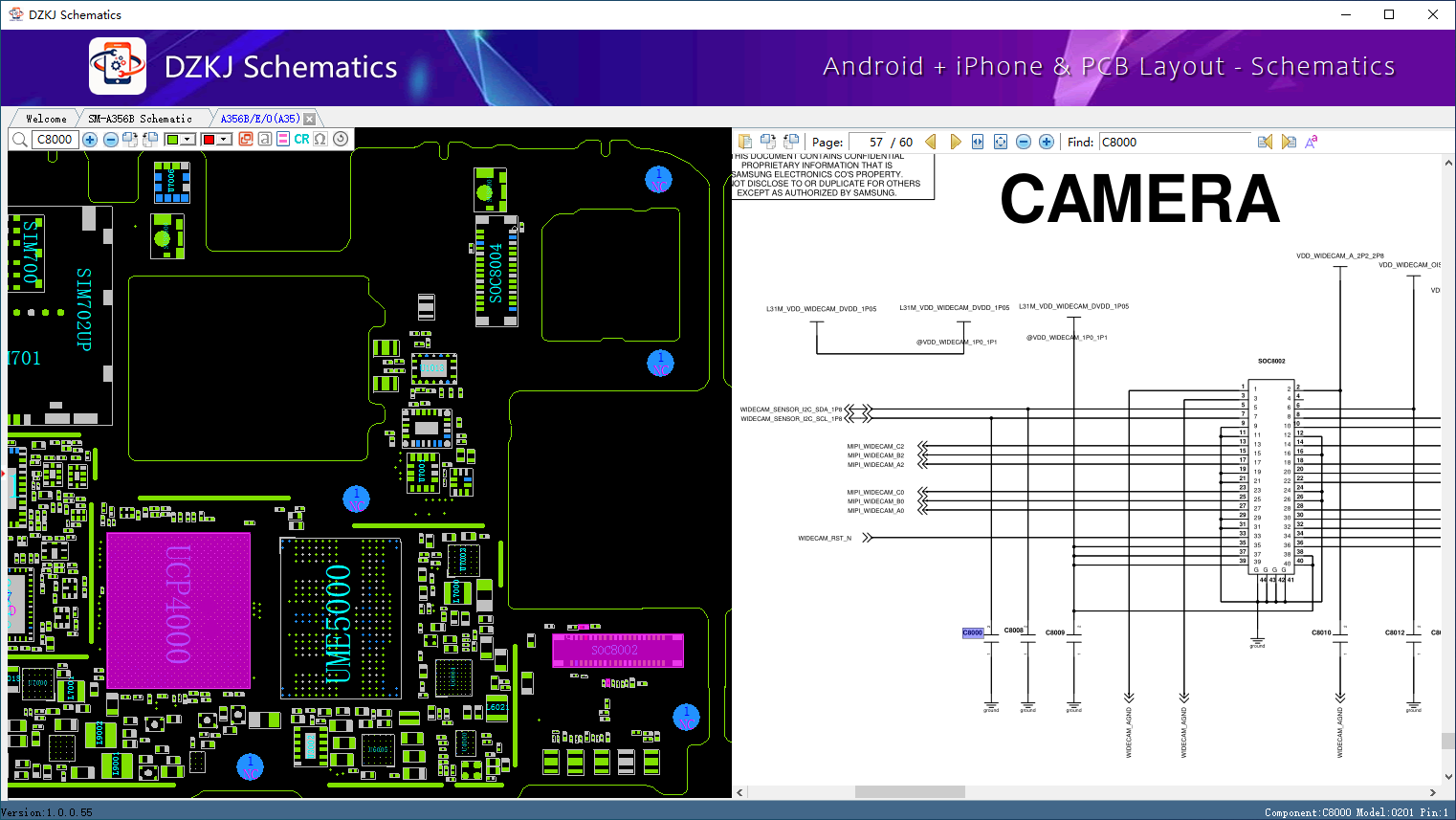Switch to the SM-A356B Schematic tab

(140, 119)
